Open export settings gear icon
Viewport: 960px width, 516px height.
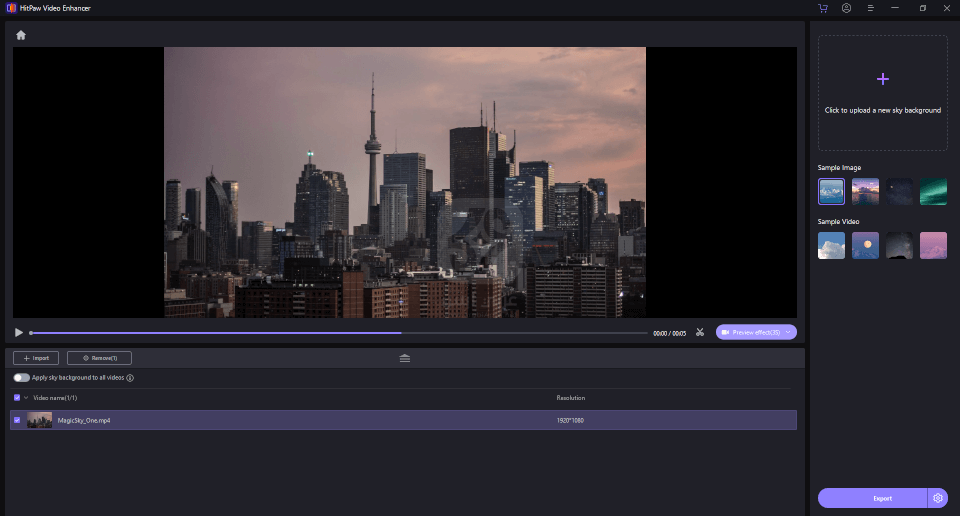click(x=938, y=498)
